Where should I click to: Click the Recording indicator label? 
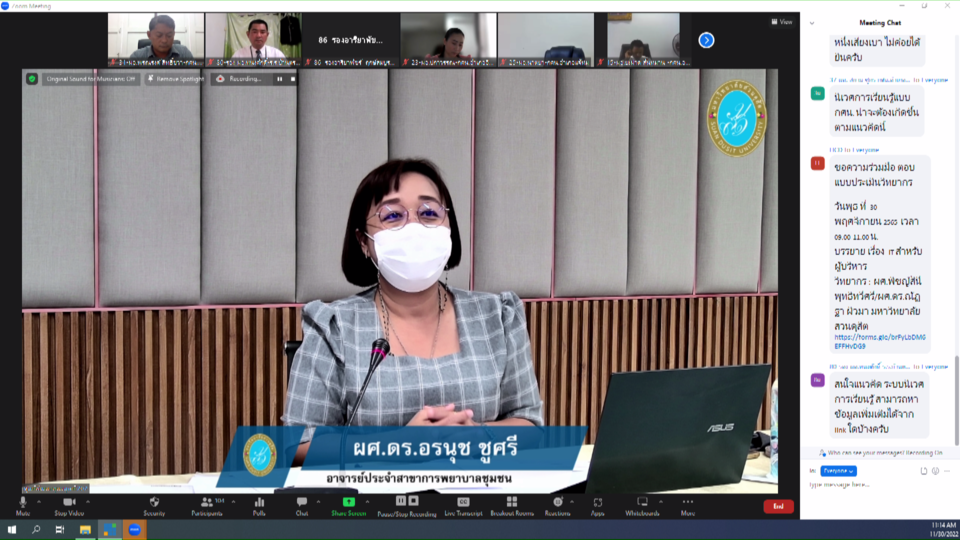click(239, 79)
